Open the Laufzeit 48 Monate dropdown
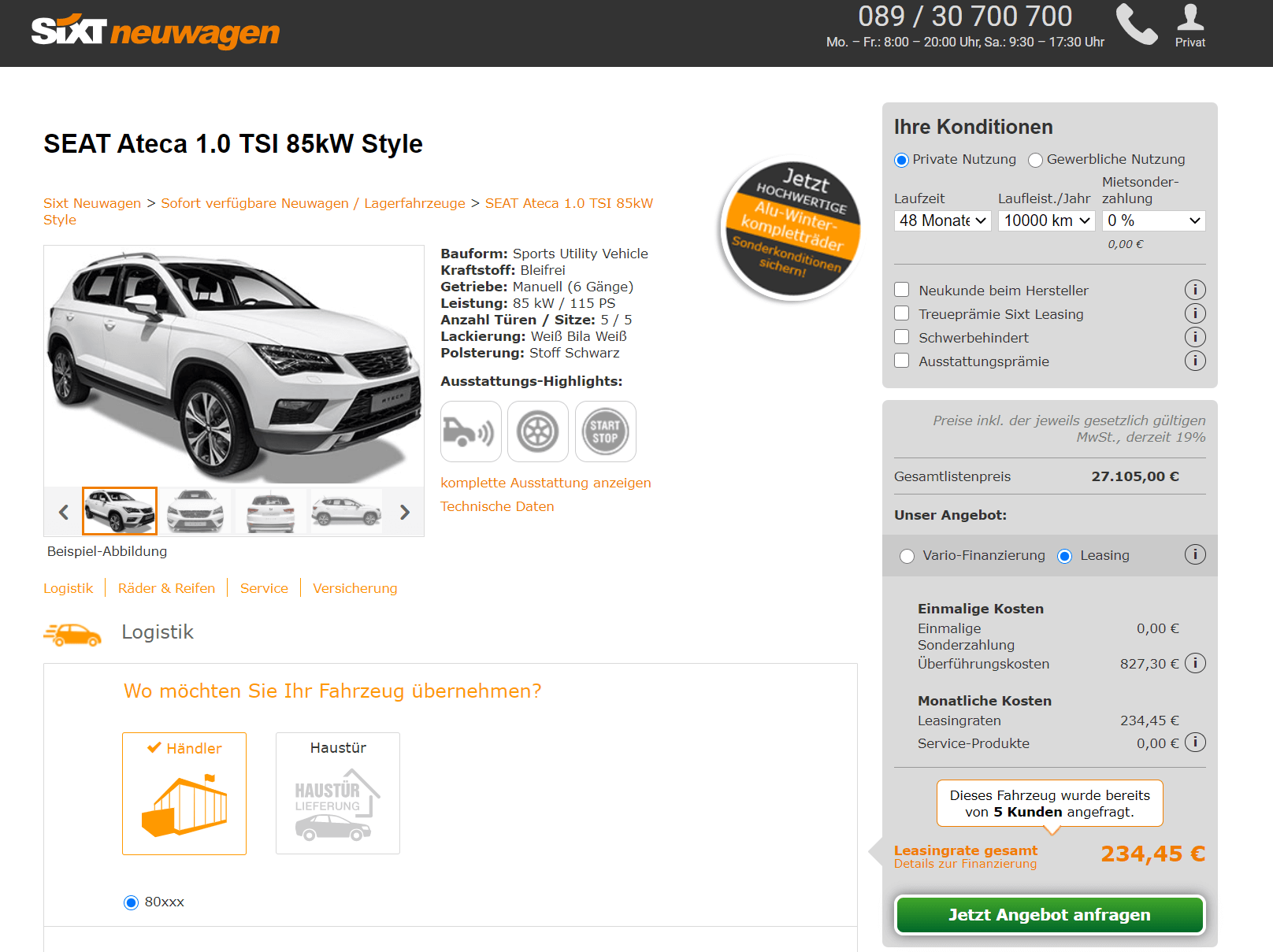Viewport: 1273px width, 952px height. [x=943, y=220]
